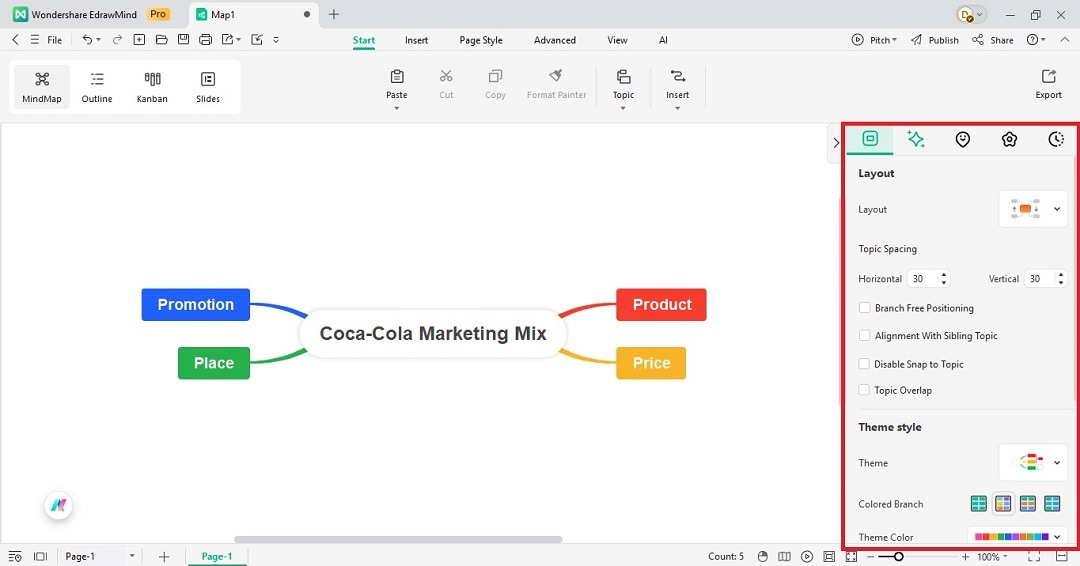Enable Branch Free Positioning checkbox
This screenshot has width=1080, height=566.
point(864,308)
